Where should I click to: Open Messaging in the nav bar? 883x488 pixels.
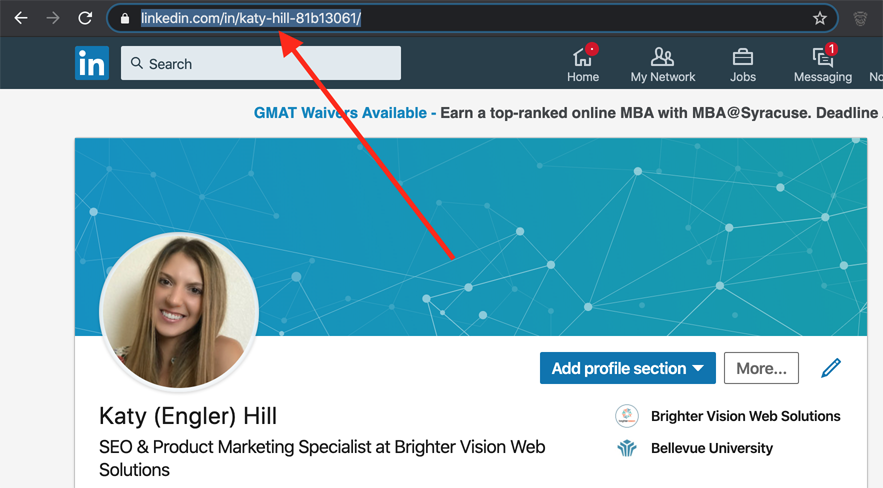(822, 65)
